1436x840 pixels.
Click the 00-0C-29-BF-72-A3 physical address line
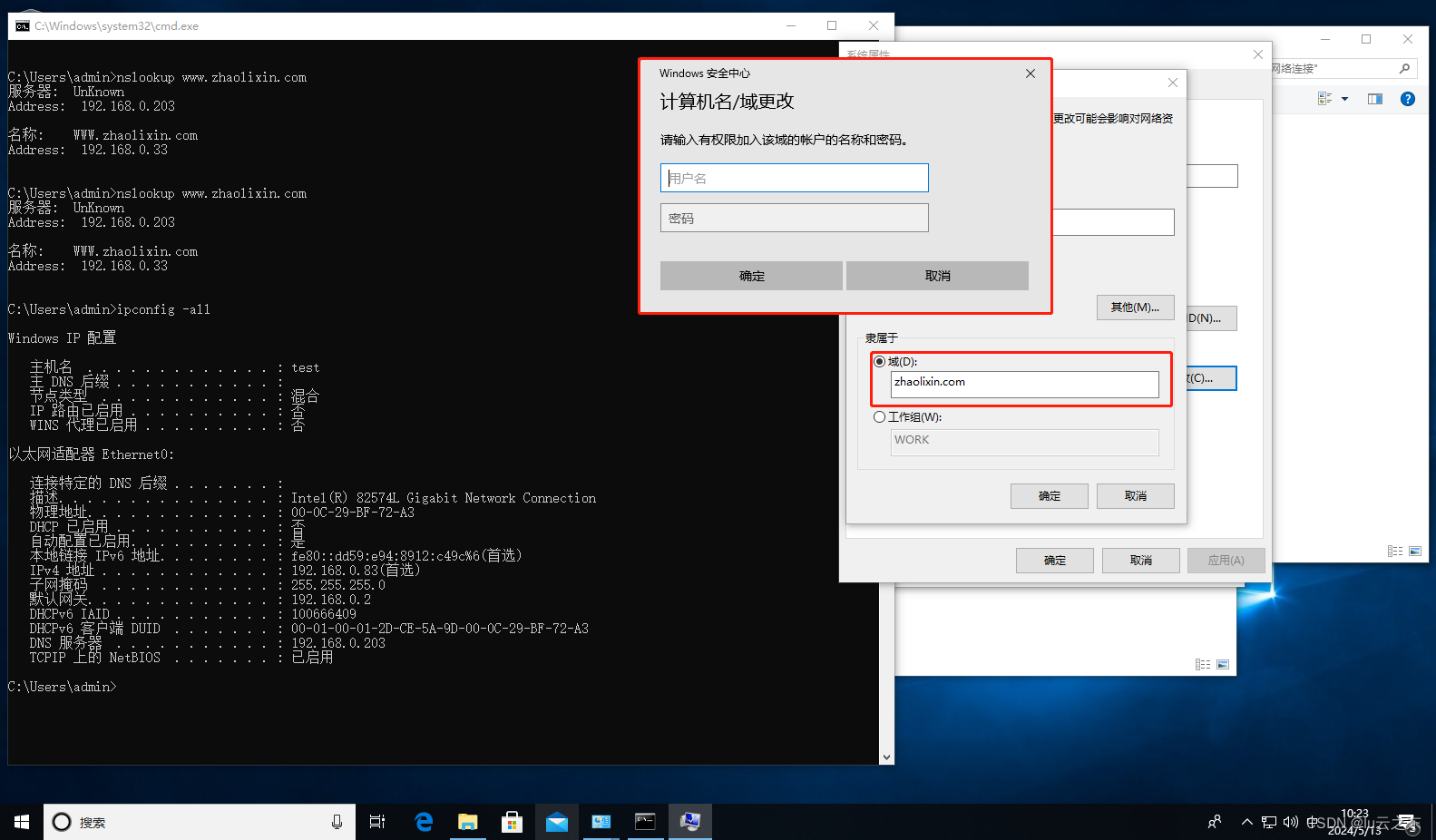(x=352, y=513)
